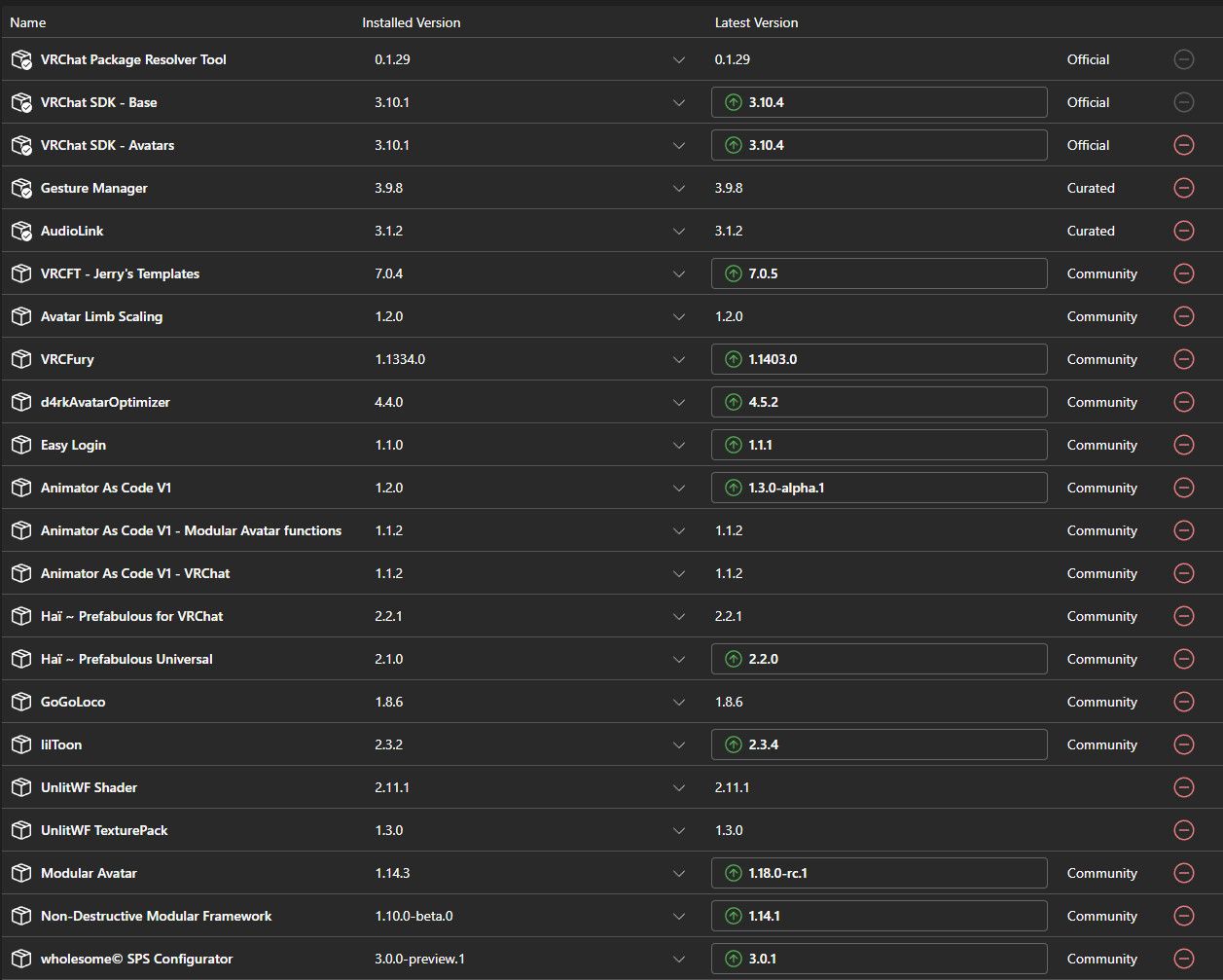Remove the GoGoLoco package
Viewport: 1223px width, 980px height.
pyautogui.click(x=1184, y=702)
